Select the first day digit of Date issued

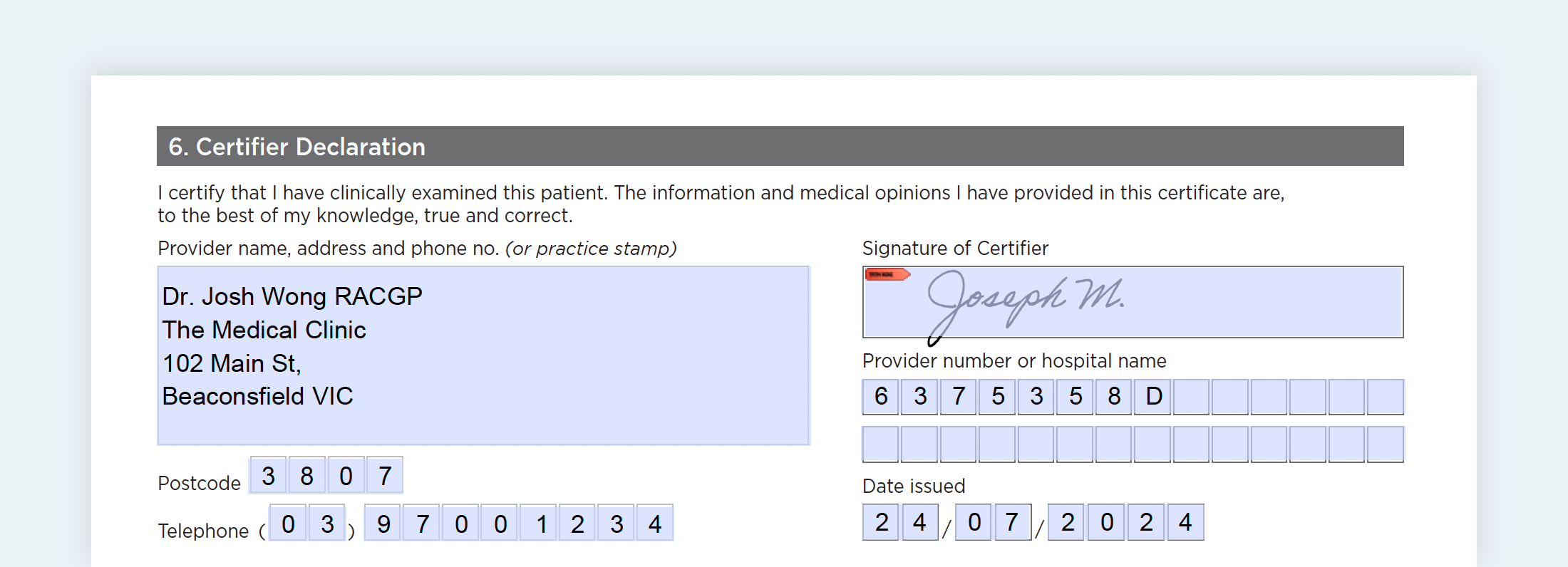click(882, 522)
